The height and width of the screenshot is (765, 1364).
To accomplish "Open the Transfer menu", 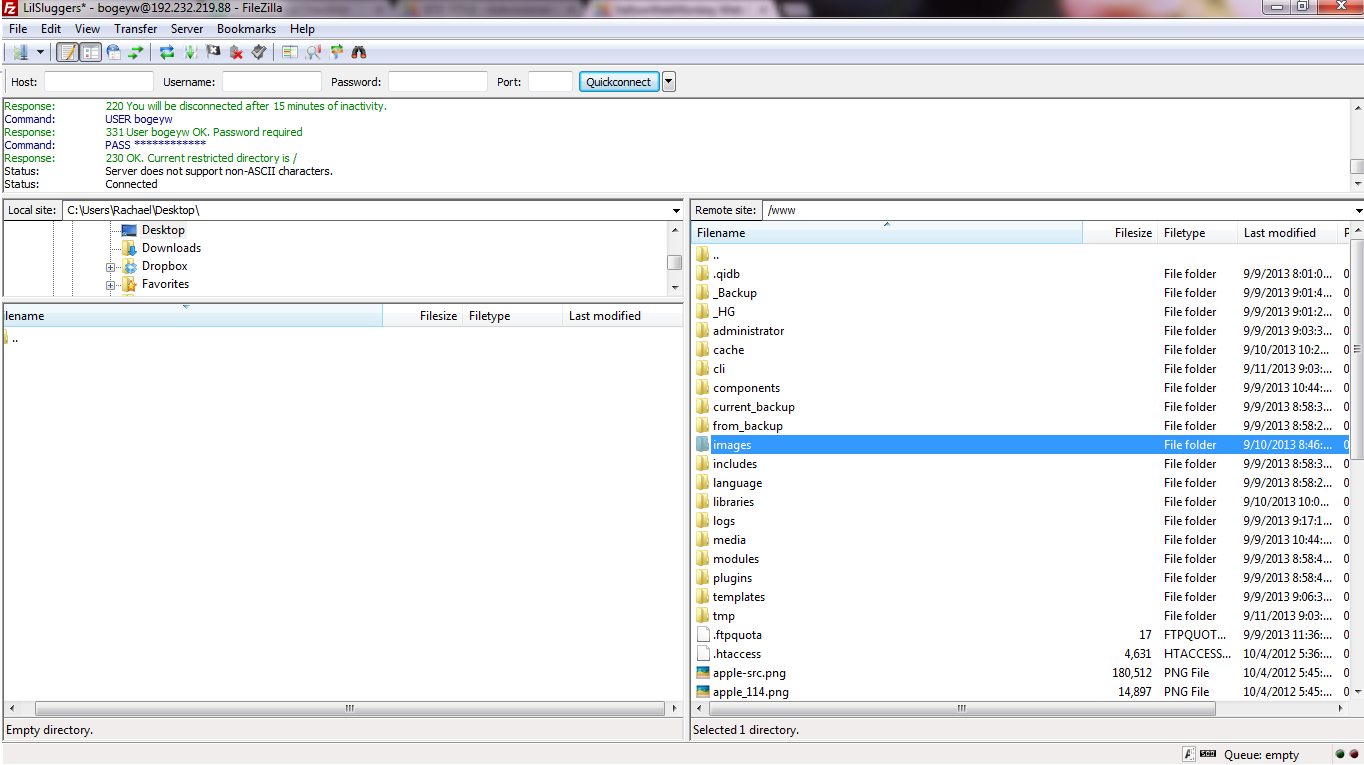I will tap(136, 29).
